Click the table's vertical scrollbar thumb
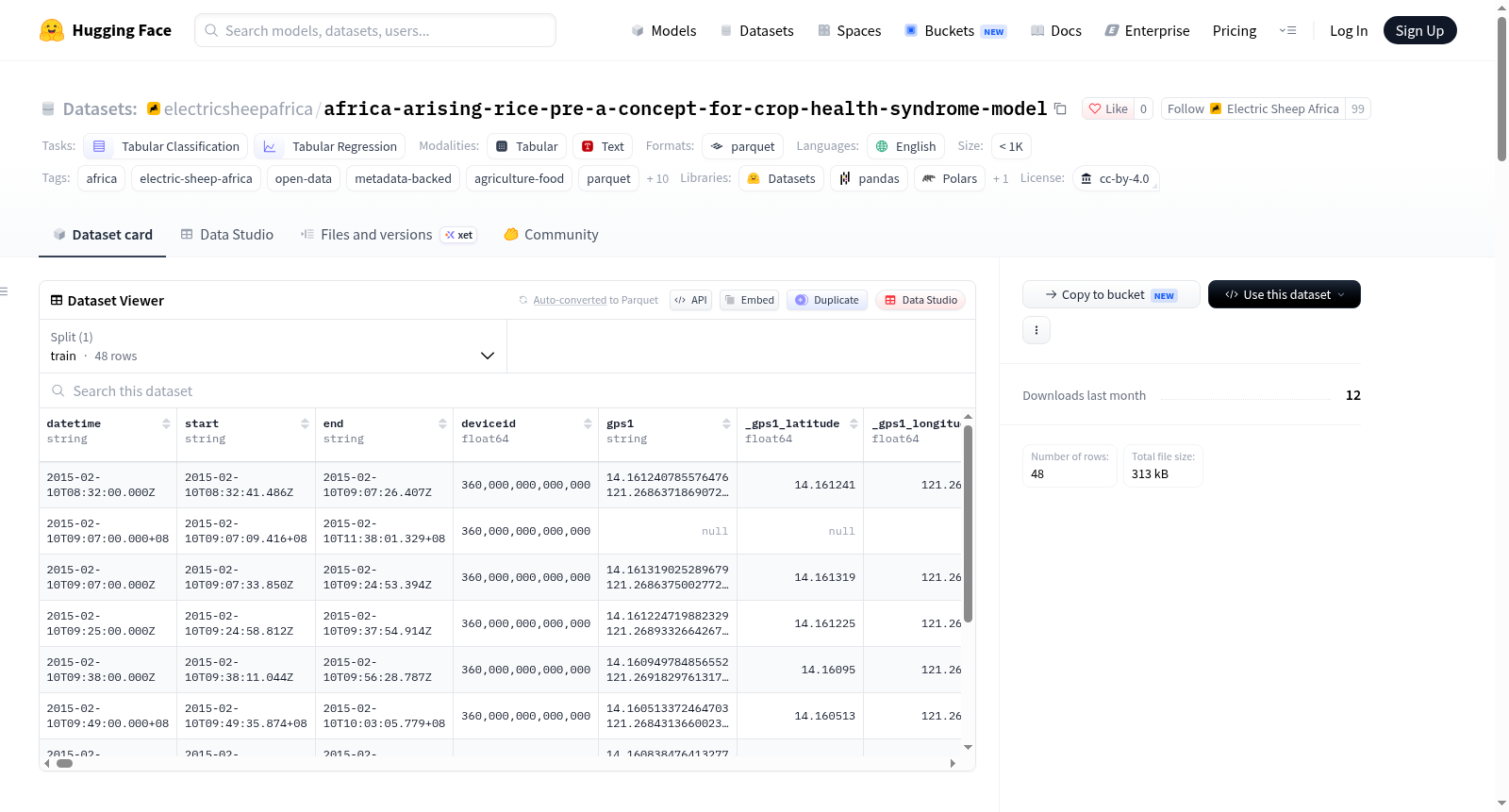This screenshot has height=812, width=1509. click(968, 523)
